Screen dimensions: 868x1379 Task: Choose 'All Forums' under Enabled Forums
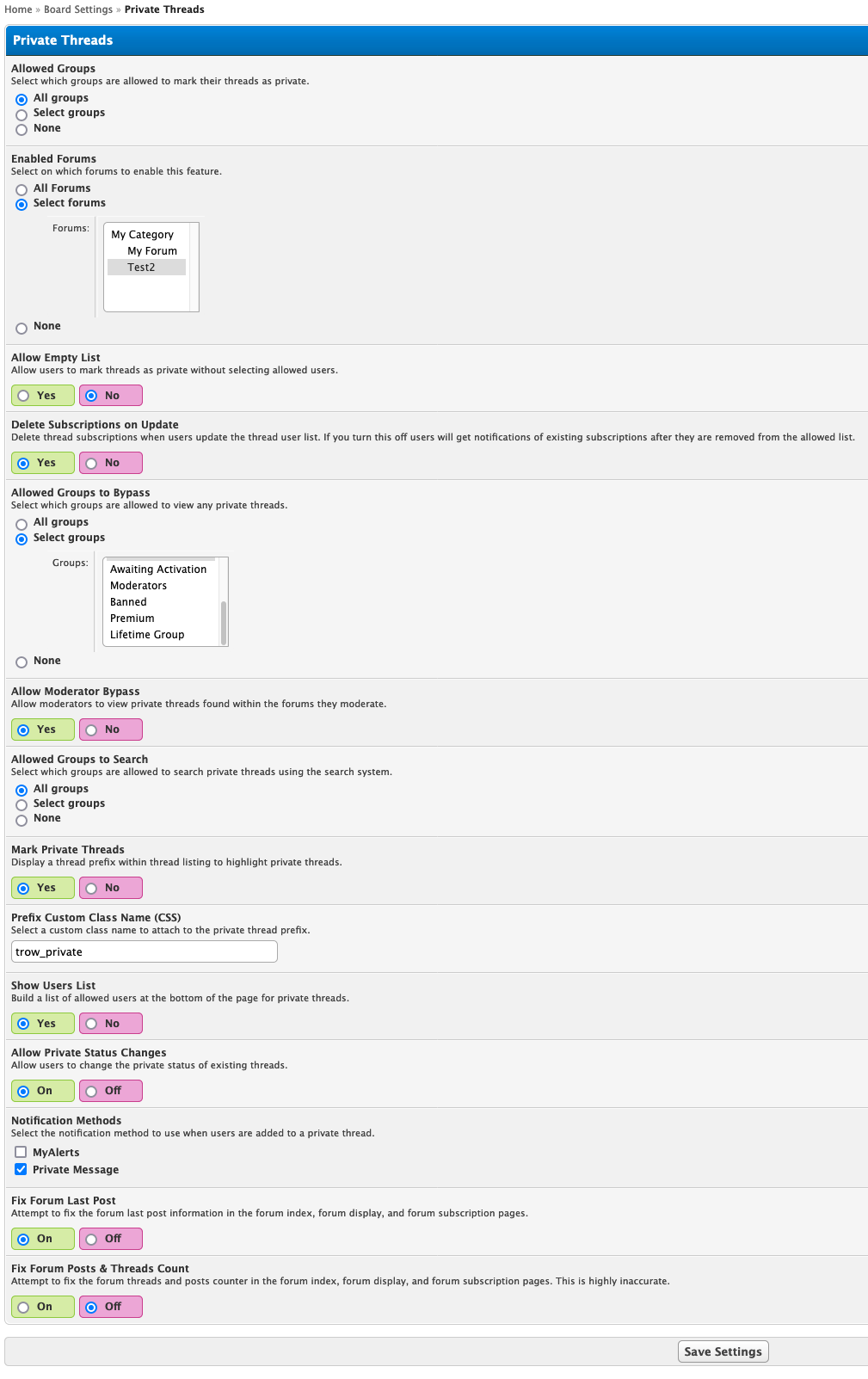click(x=22, y=189)
